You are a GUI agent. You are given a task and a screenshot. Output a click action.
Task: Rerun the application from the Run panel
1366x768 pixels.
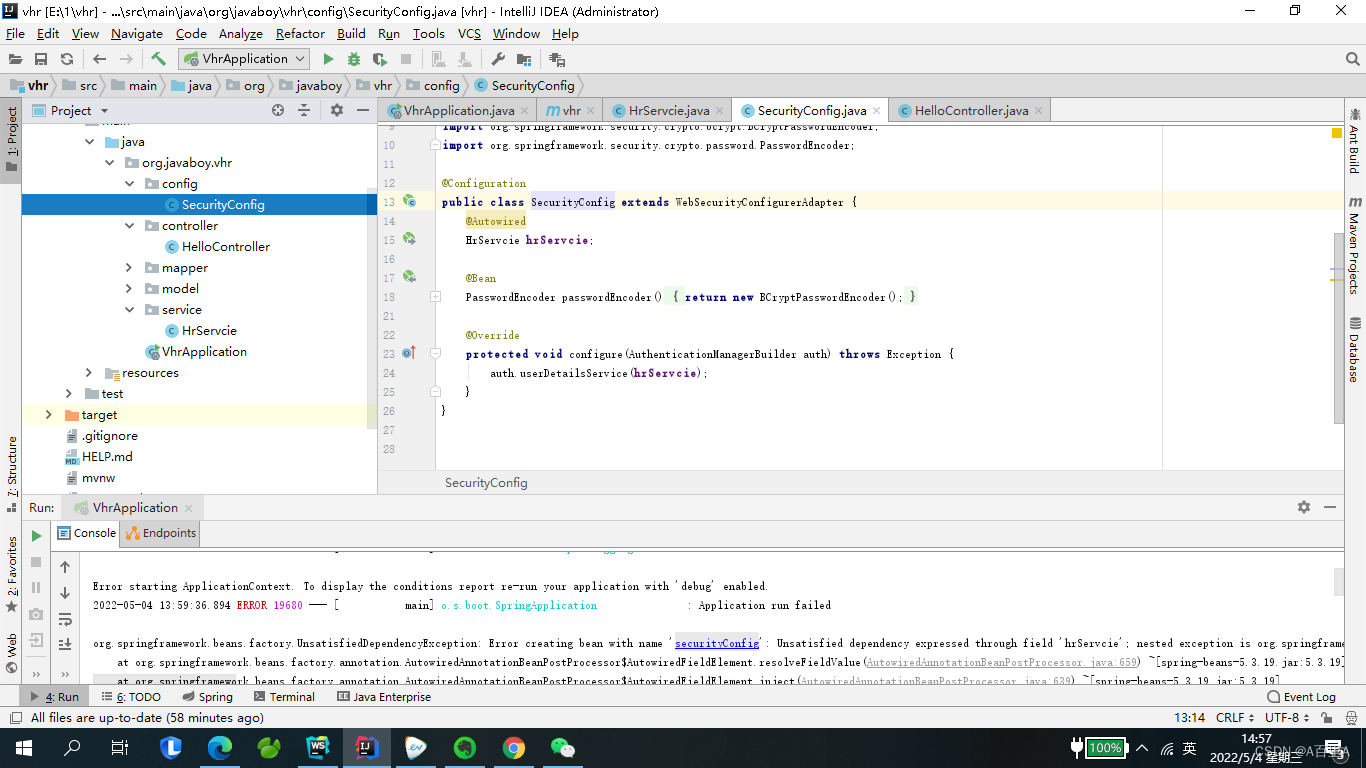coord(36,535)
